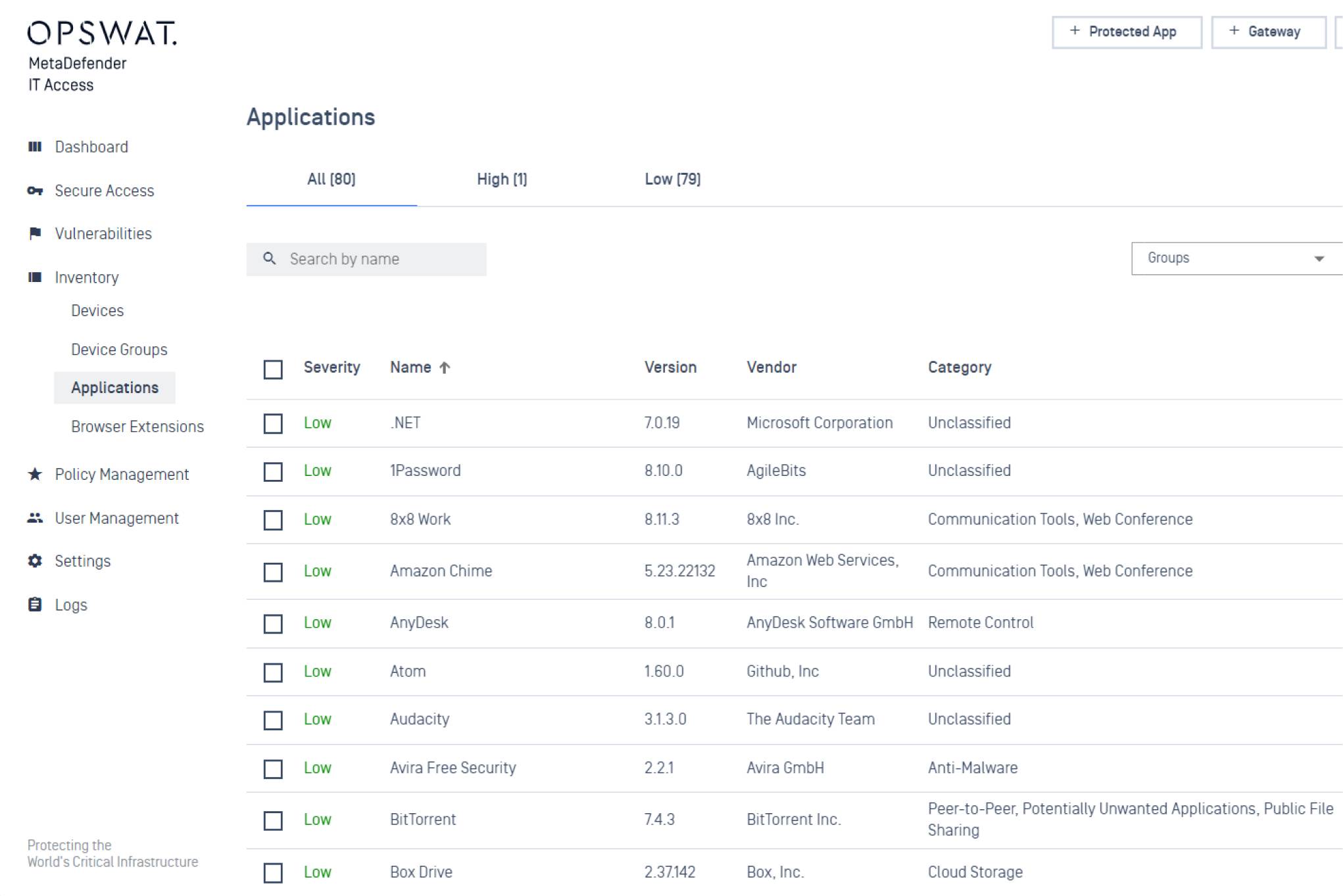
Task: Click the Dashboard bars icon in sidebar
Action: [35, 147]
